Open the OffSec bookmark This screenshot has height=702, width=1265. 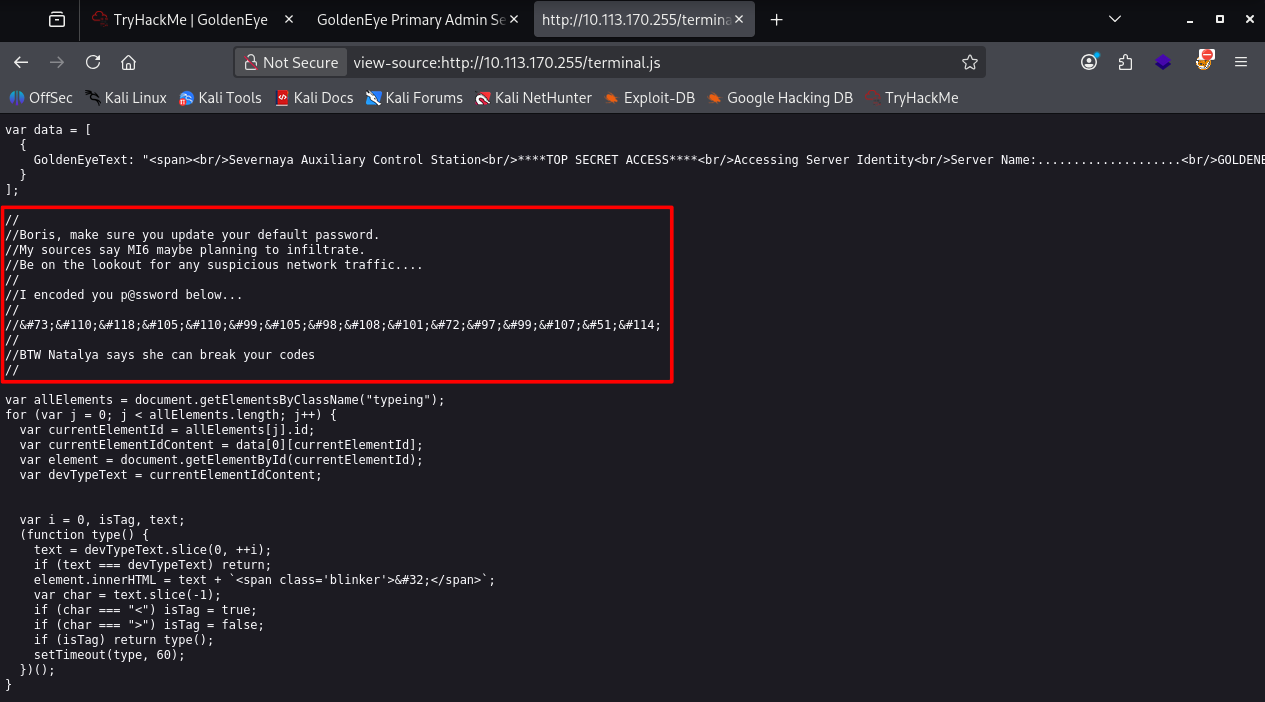click(41, 98)
